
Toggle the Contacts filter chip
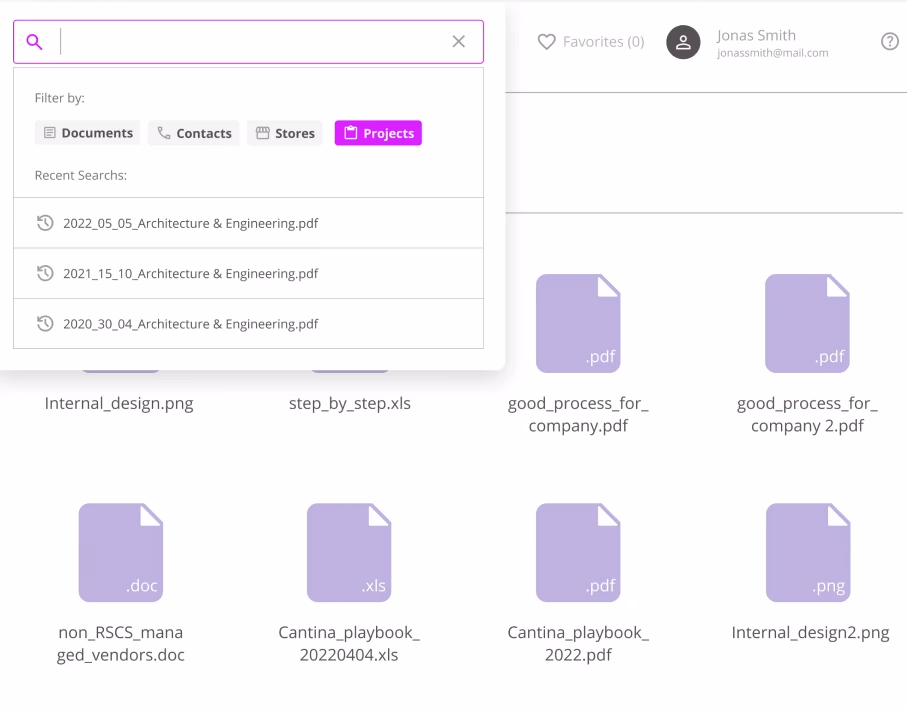(x=194, y=133)
